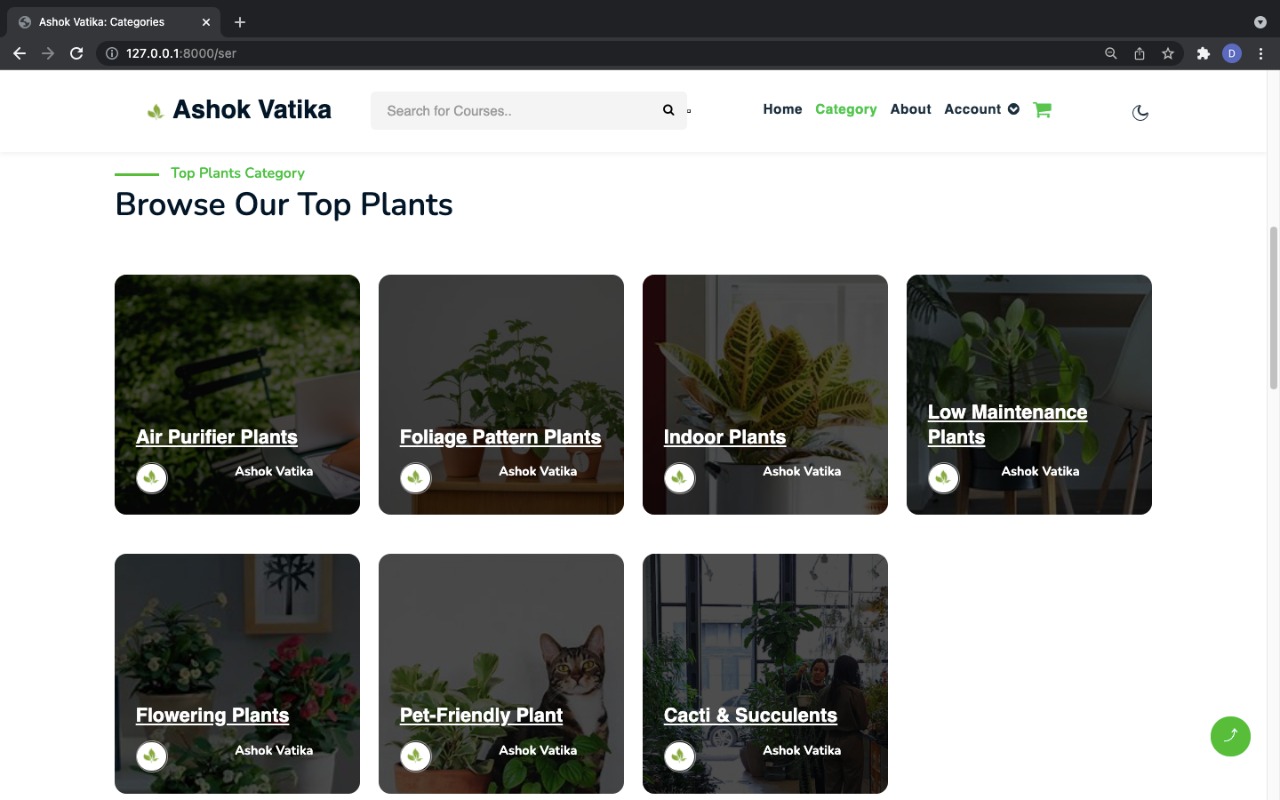Click the browser bookmark star
This screenshot has height=800, width=1280.
tap(1168, 53)
